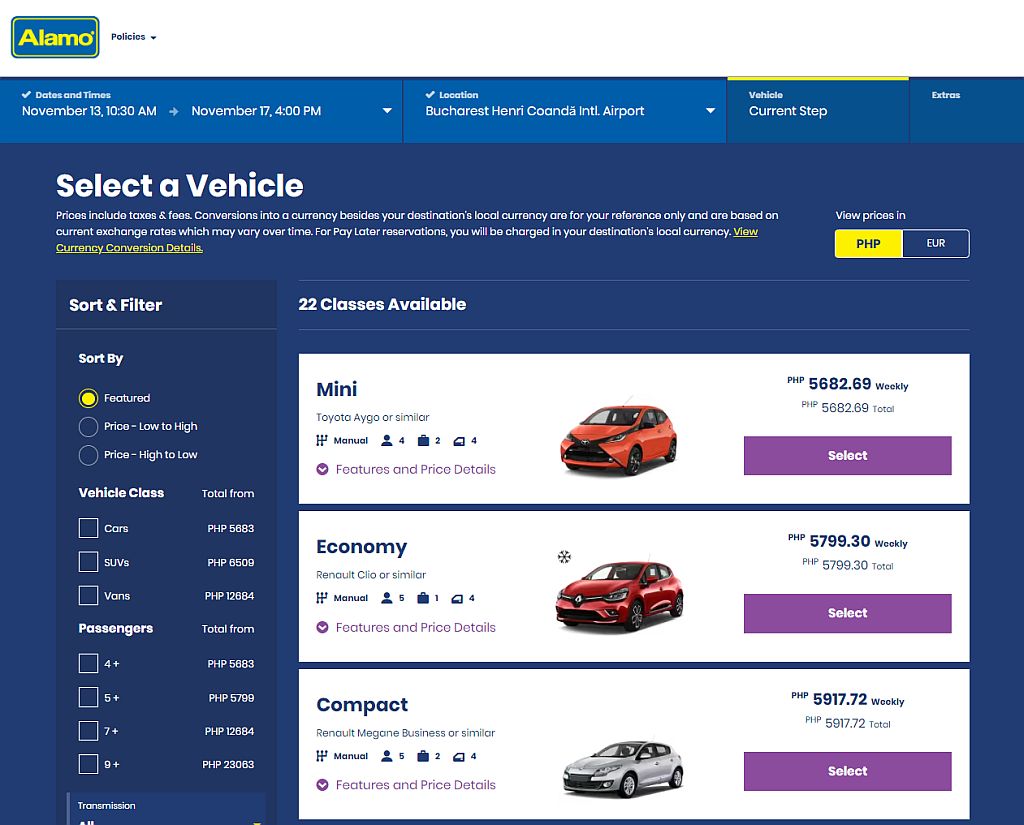
Task: Click the Mini passenger count icon
Action: pyautogui.click(x=387, y=441)
